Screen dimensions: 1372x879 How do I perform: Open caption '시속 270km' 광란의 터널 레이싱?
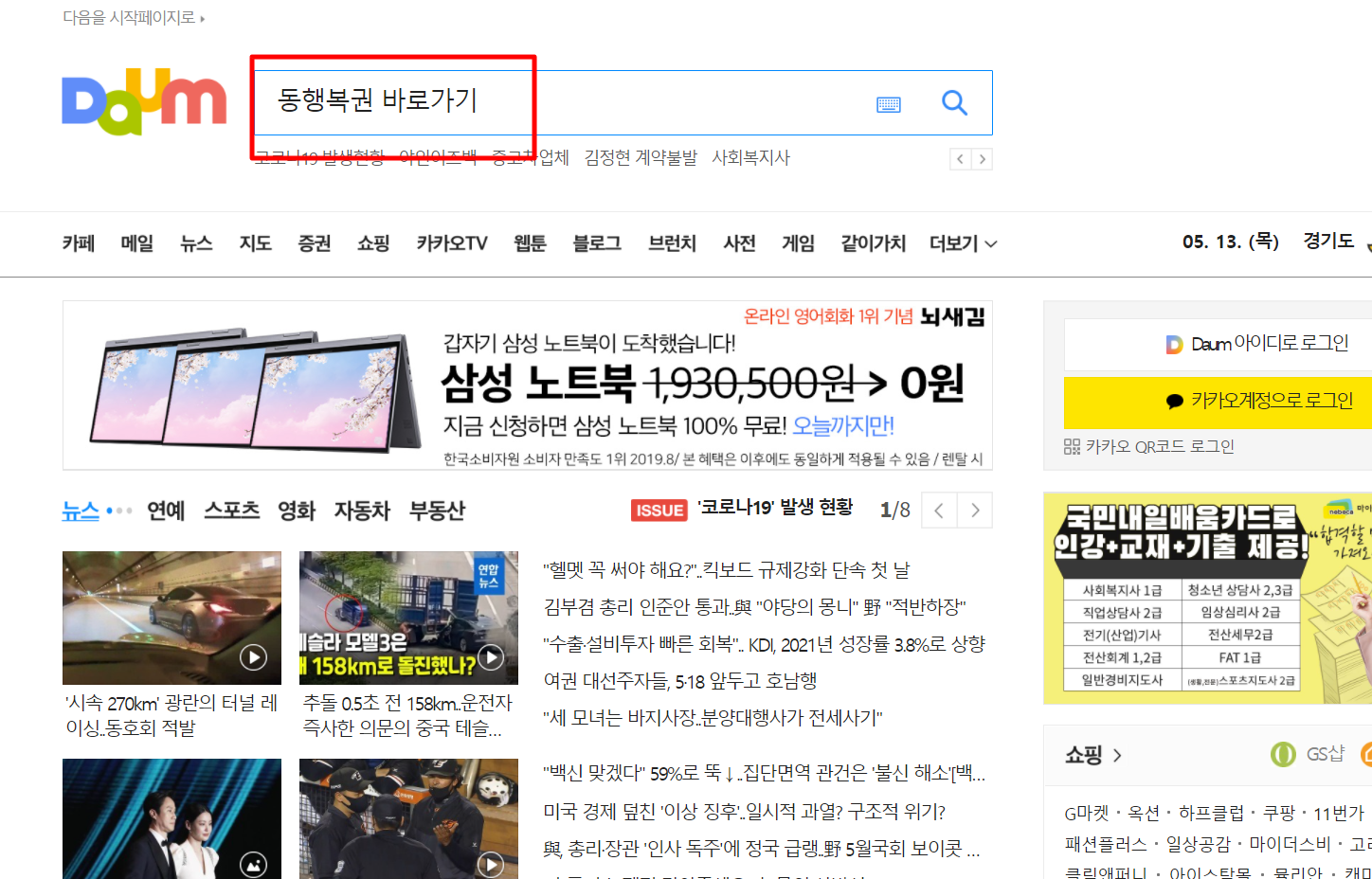pyautogui.click(x=171, y=715)
